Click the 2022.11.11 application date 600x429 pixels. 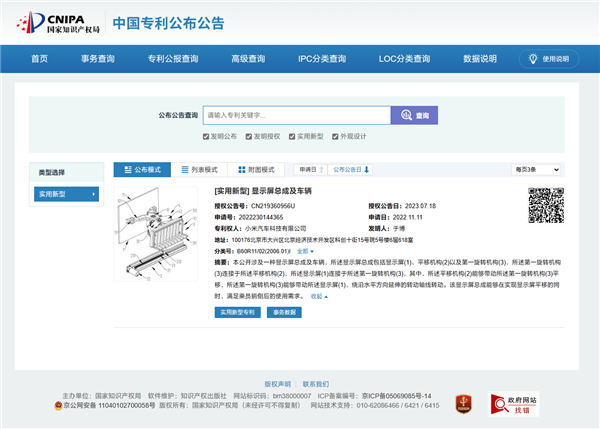pyautogui.click(x=408, y=217)
